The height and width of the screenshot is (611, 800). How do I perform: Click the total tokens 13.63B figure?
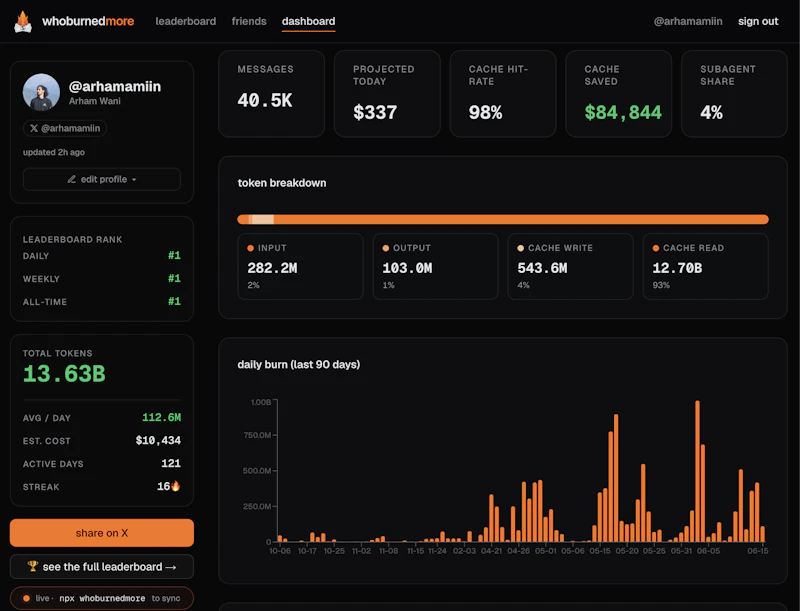[64, 374]
